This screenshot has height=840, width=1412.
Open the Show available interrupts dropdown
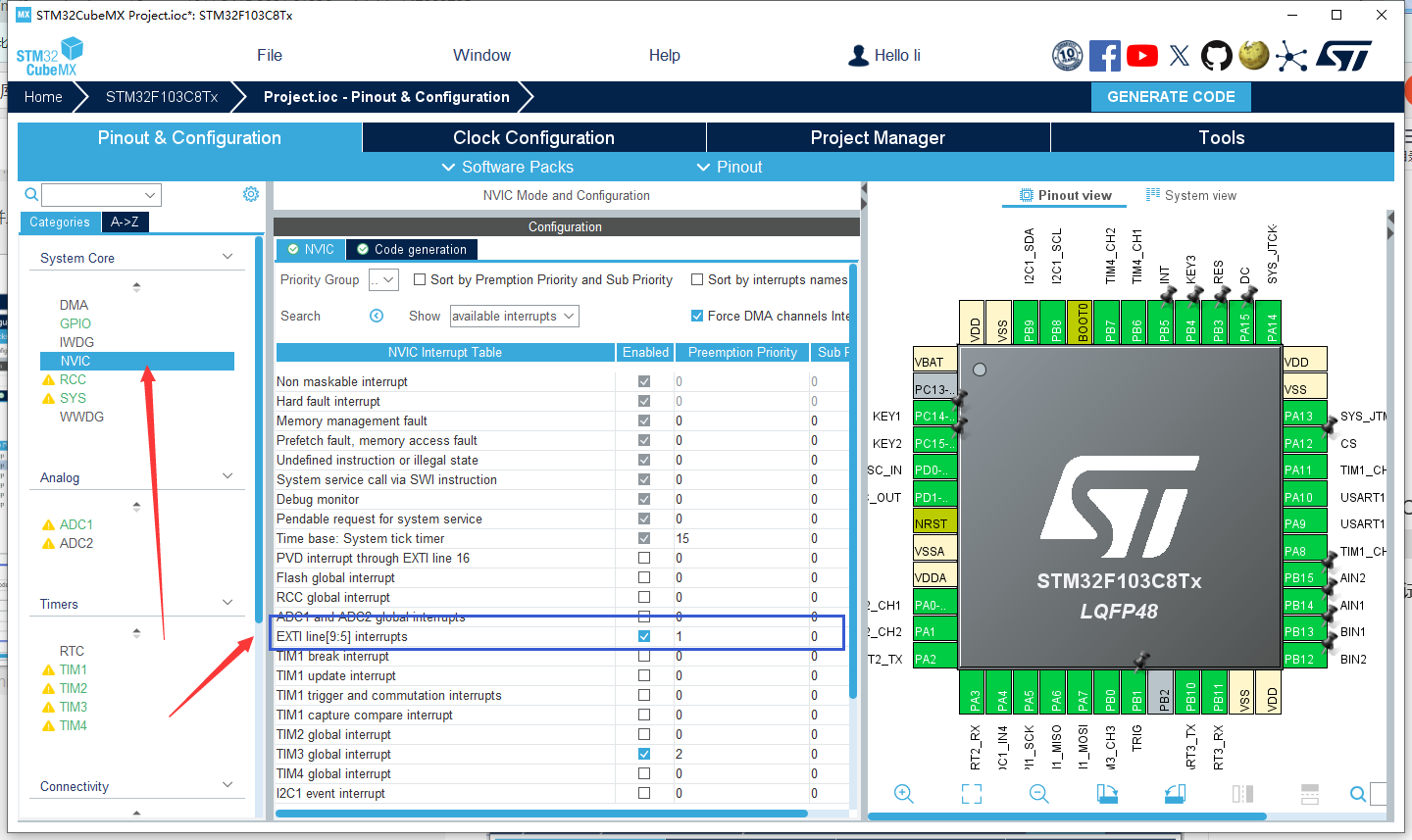coord(514,316)
